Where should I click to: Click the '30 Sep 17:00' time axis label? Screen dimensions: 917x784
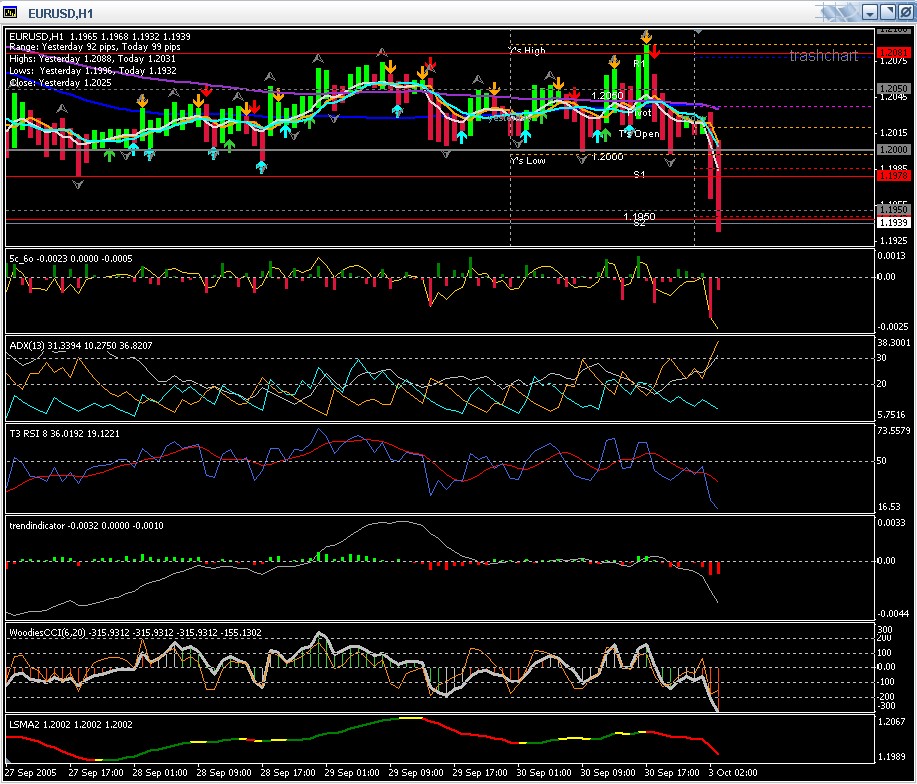[x=672, y=772]
